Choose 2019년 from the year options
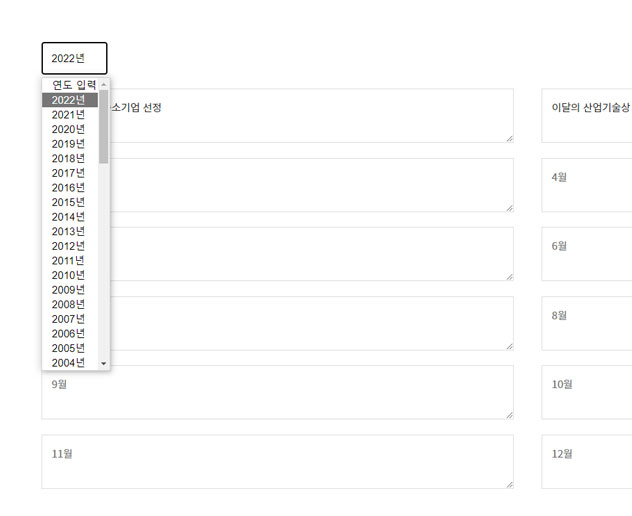 click(70, 144)
